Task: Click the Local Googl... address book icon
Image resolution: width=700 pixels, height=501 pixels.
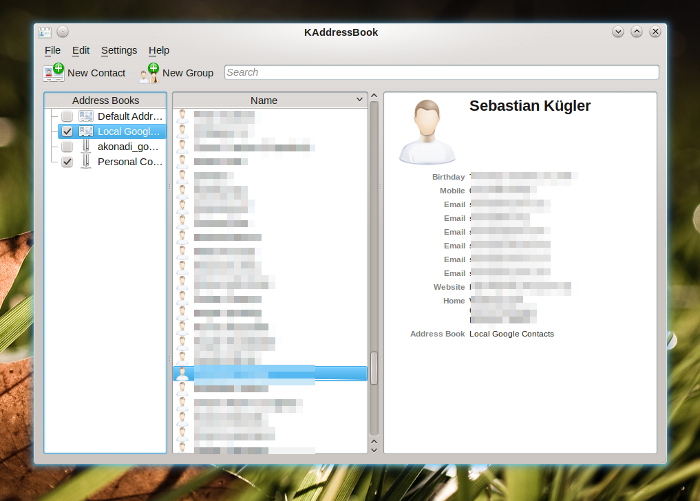Action: [86, 131]
